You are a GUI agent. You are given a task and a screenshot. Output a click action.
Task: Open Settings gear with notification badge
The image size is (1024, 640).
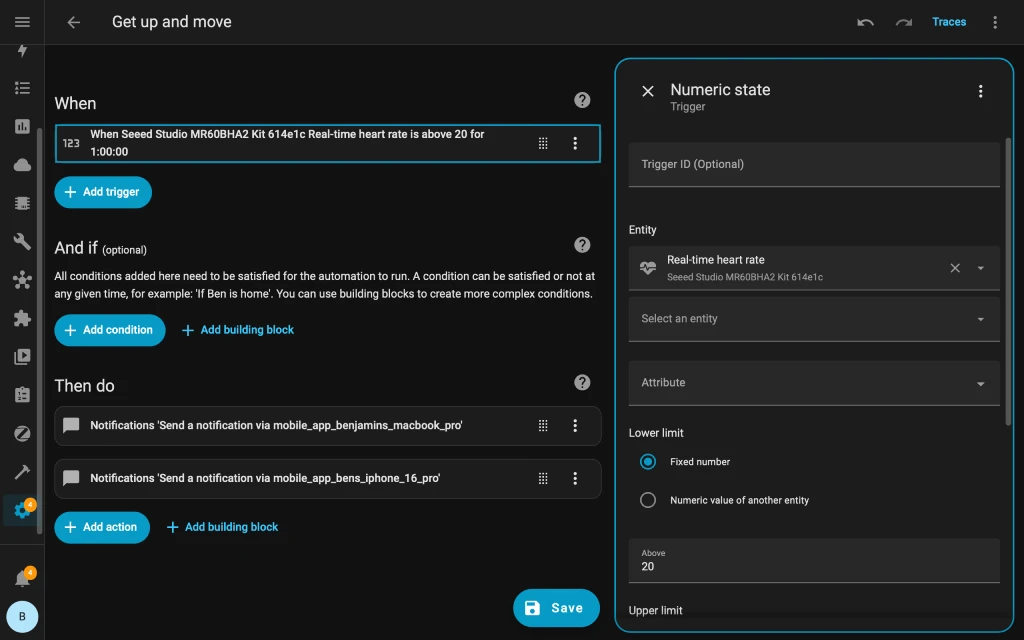(22, 510)
